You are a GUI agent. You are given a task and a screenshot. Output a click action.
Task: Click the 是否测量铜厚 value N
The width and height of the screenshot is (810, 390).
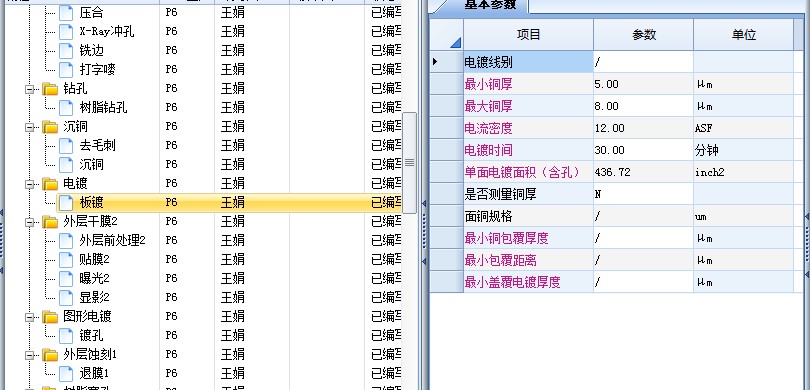(643, 194)
